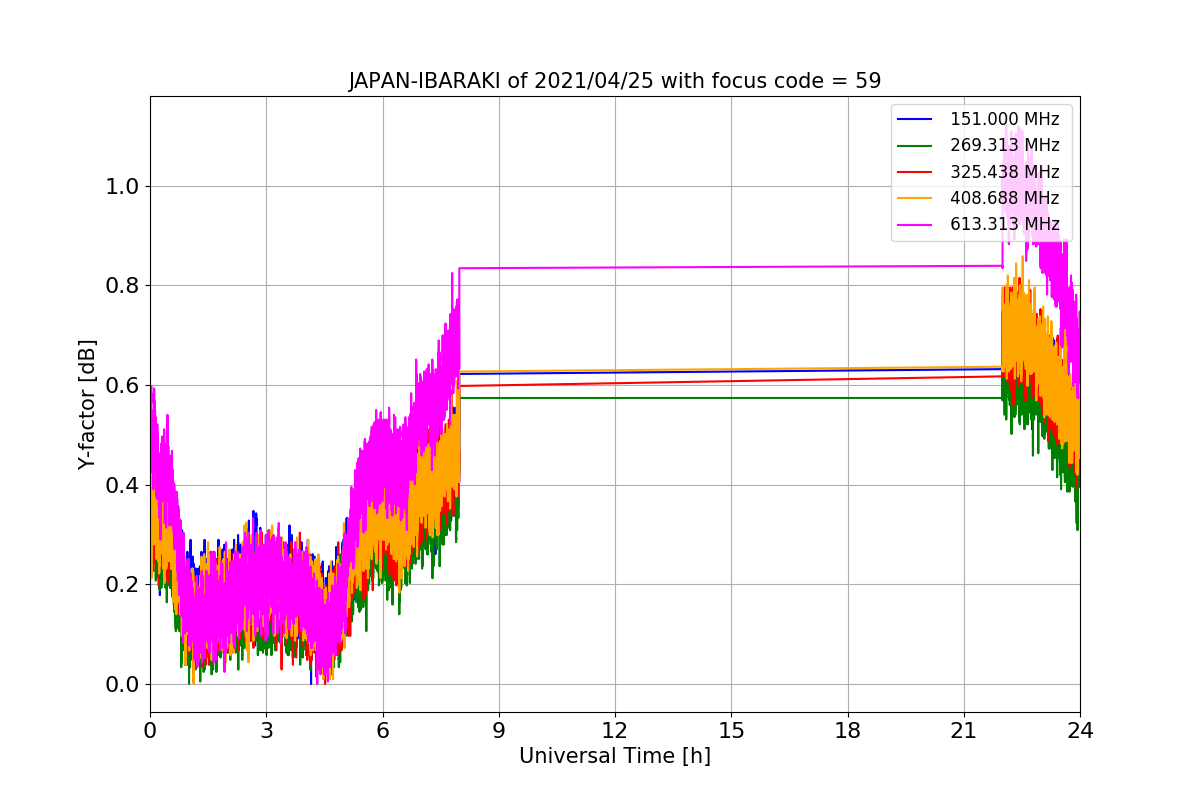The image size is (1200, 800).
Task: Click y-axis tick label 0.0
Action: [x=123, y=685]
